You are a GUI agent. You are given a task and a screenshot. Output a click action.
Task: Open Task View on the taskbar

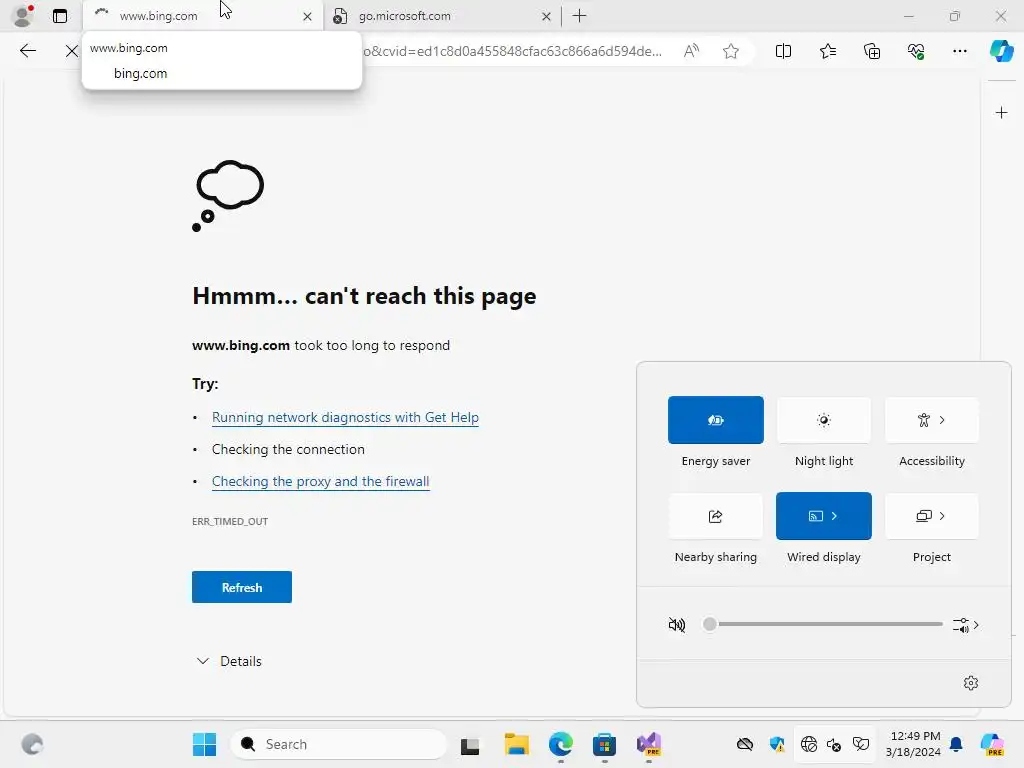470,744
